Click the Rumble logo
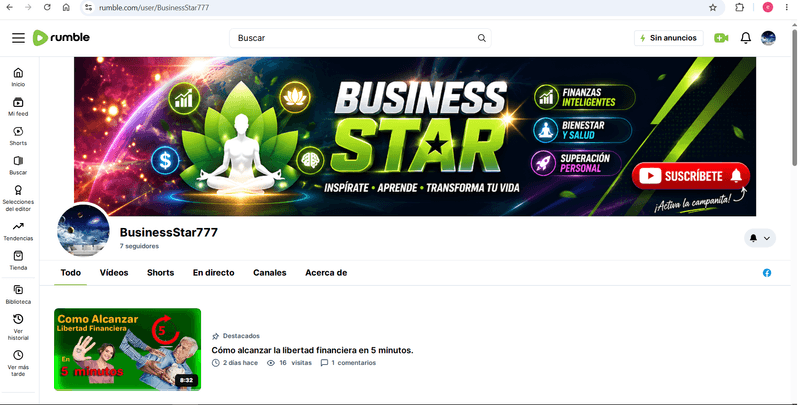The height and width of the screenshot is (405, 800). pos(61,38)
